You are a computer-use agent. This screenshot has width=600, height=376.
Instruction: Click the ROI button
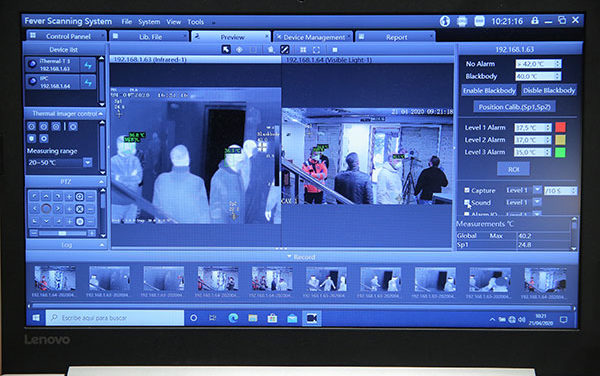[514, 169]
